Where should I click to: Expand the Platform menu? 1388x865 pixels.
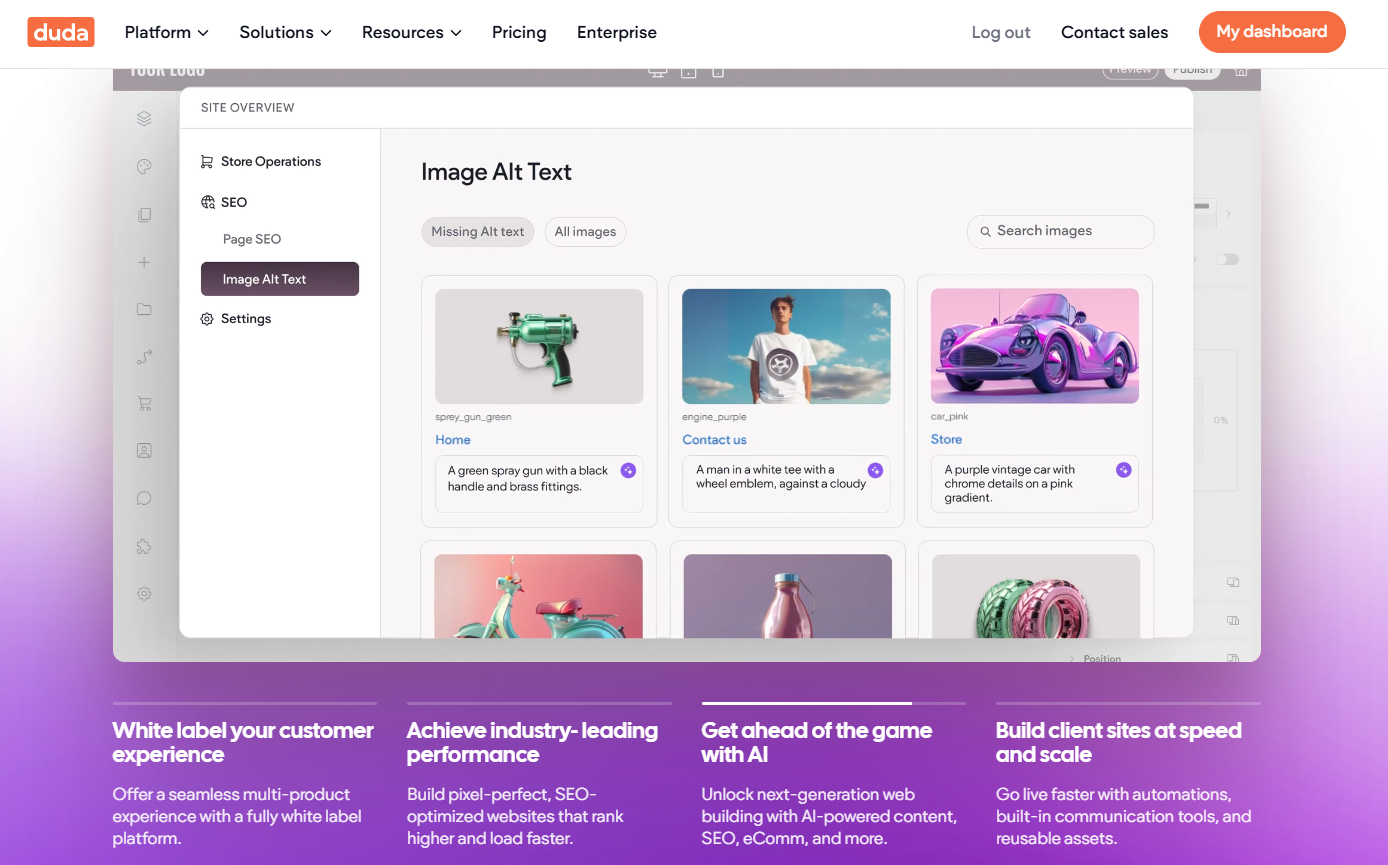pos(166,32)
